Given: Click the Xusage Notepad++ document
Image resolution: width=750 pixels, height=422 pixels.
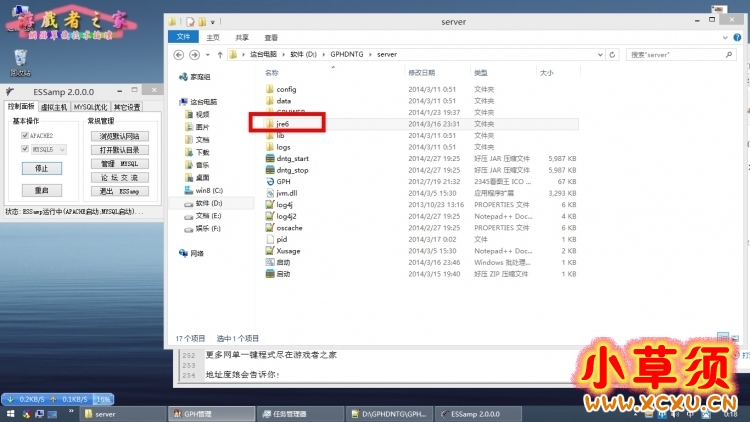Looking at the screenshot, I should pos(288,251).
